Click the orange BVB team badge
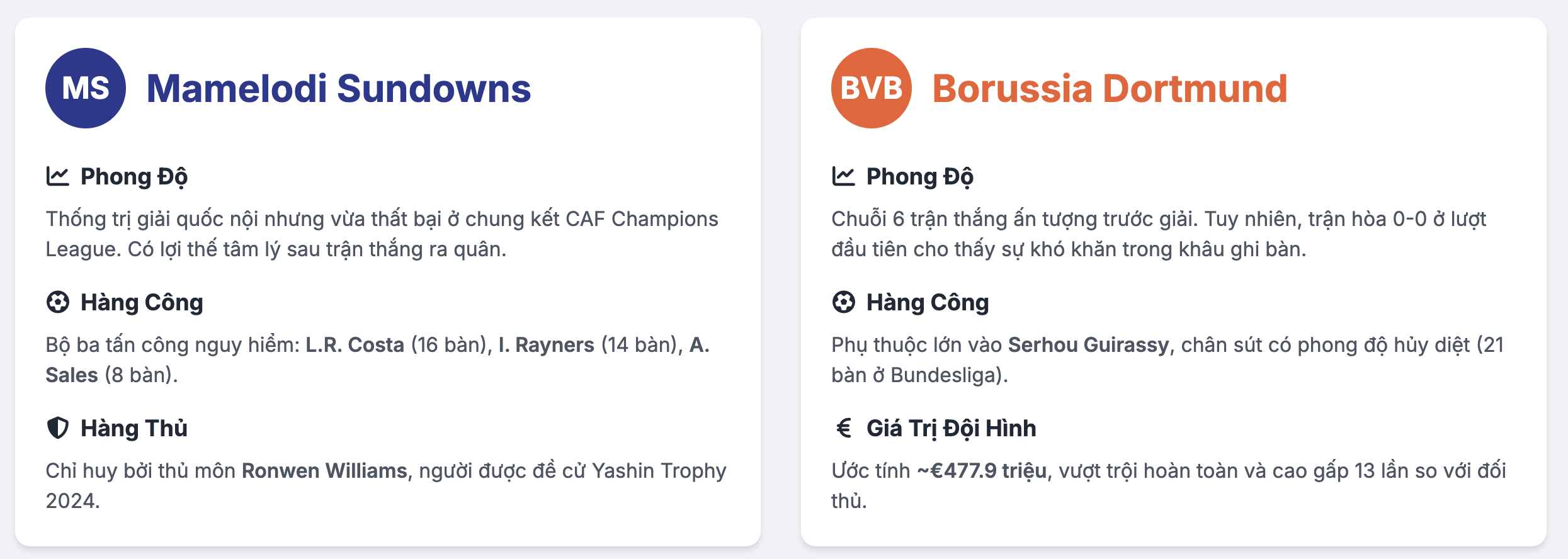 pyautogui.click(x=872, y=88)
